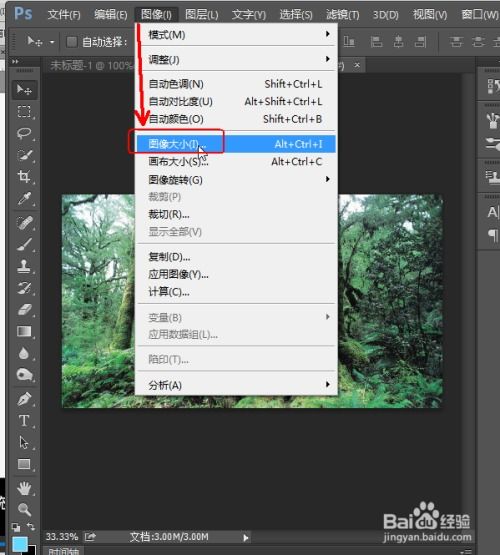Expand the 分析(A) submenu

click(236, 385)
